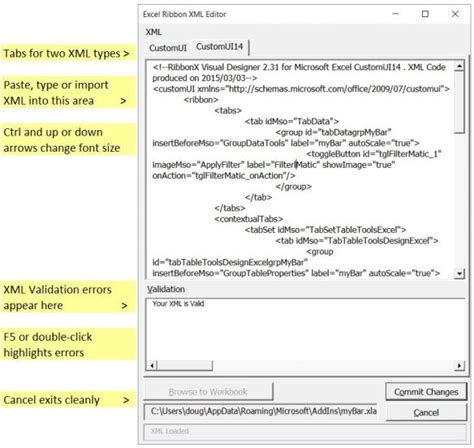Image resolution: width=474 pixels, height=448 pixels.
Task: Click the Cancel button
Action: (x=426, y=412)
